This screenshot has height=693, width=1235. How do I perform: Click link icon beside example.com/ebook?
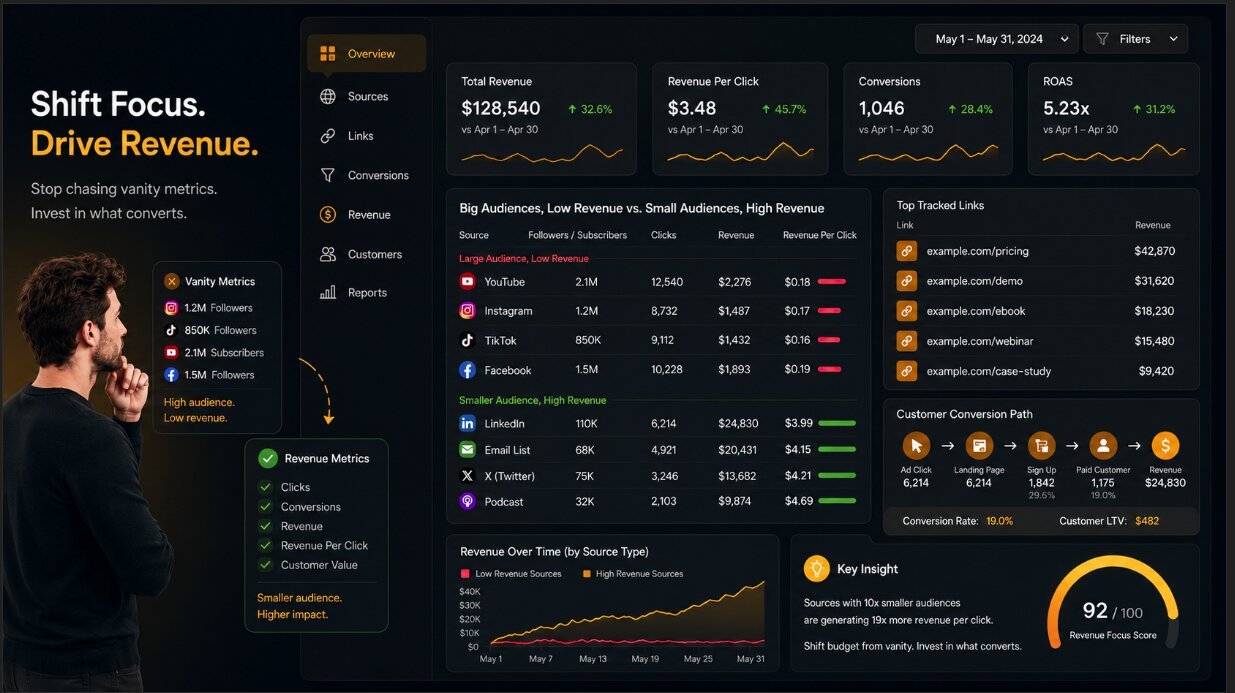point(906,311)
